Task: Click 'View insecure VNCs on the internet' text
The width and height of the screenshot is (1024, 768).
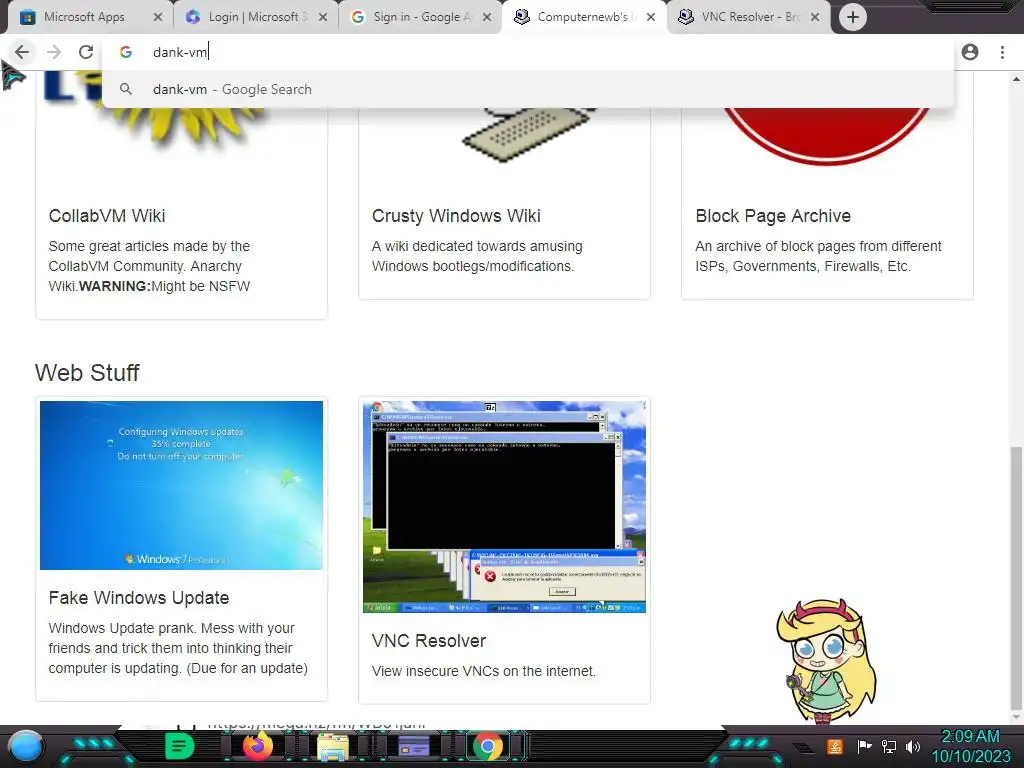Action: click(483, 671)
